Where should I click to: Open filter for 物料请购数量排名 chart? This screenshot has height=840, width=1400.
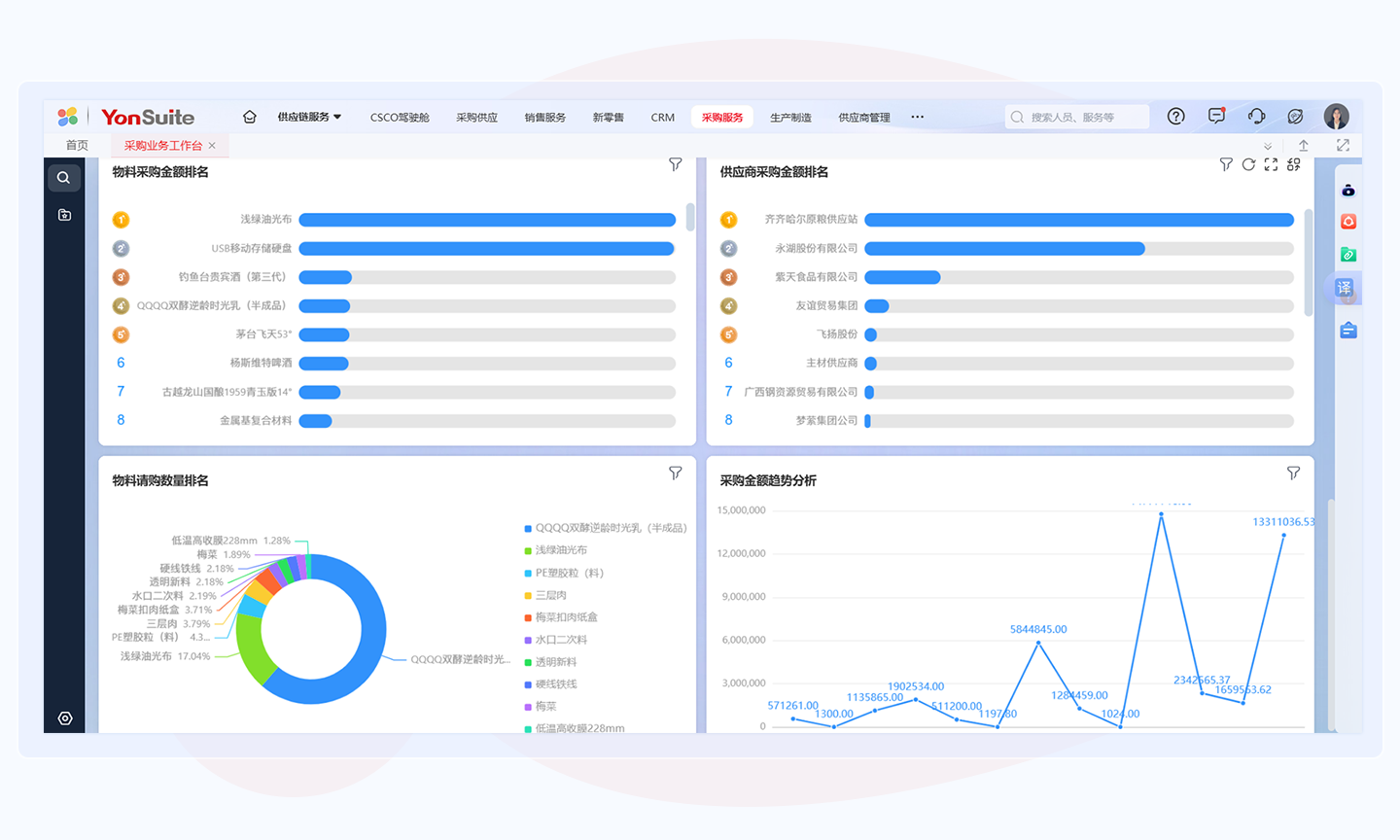675,473
